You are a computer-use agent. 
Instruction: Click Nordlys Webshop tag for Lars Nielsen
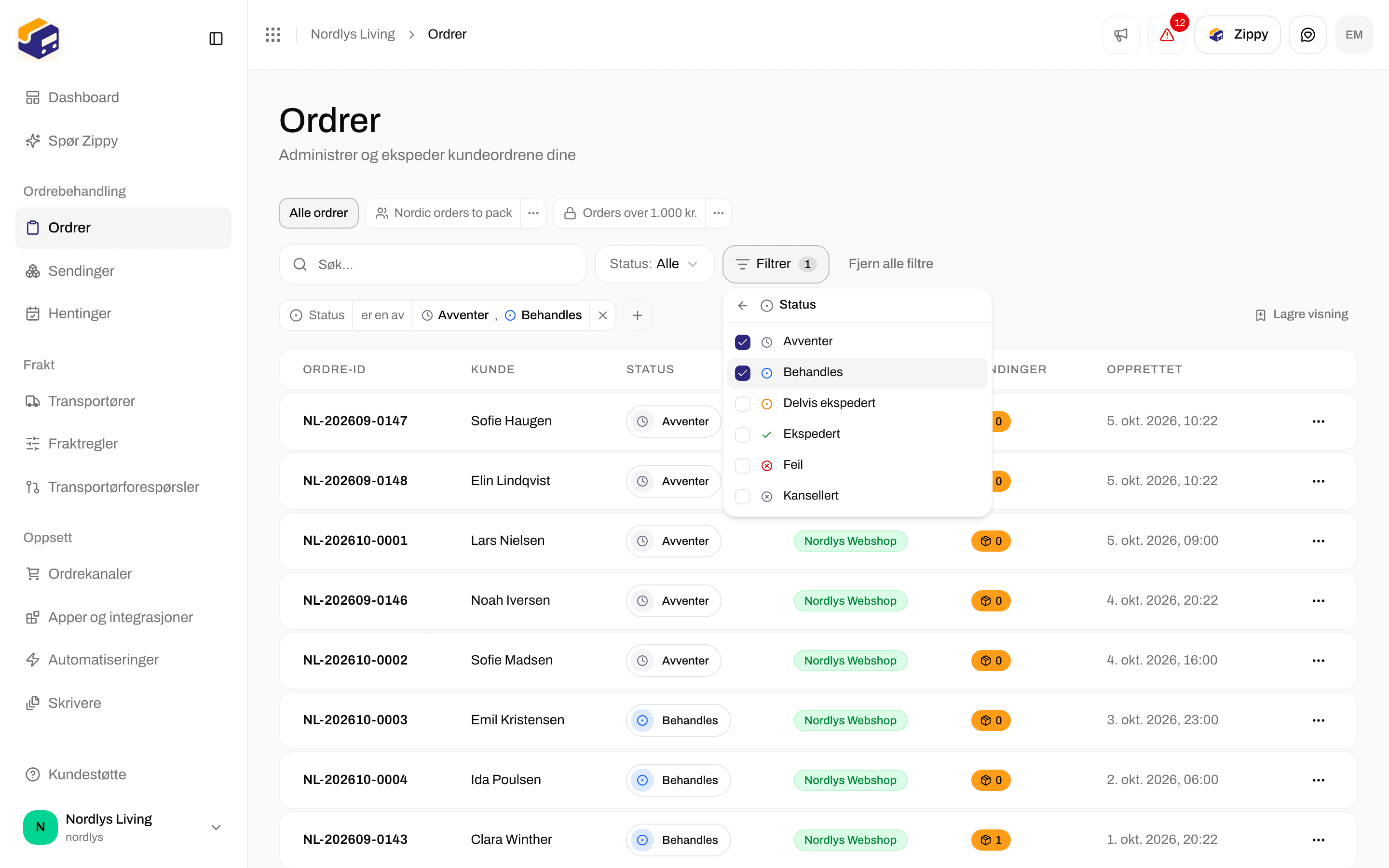850,541
